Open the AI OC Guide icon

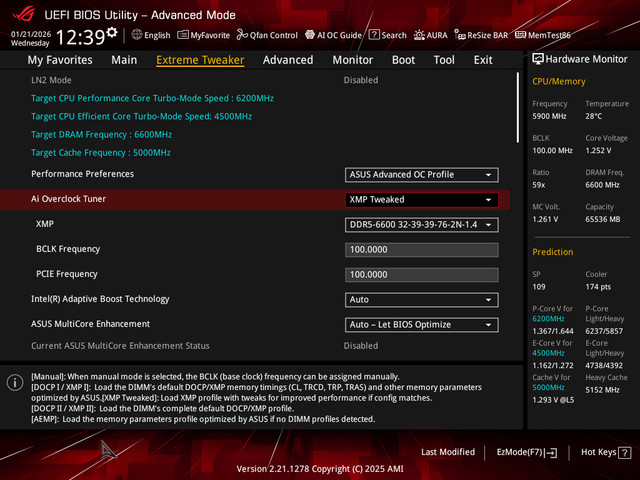(x=310, y=35)
